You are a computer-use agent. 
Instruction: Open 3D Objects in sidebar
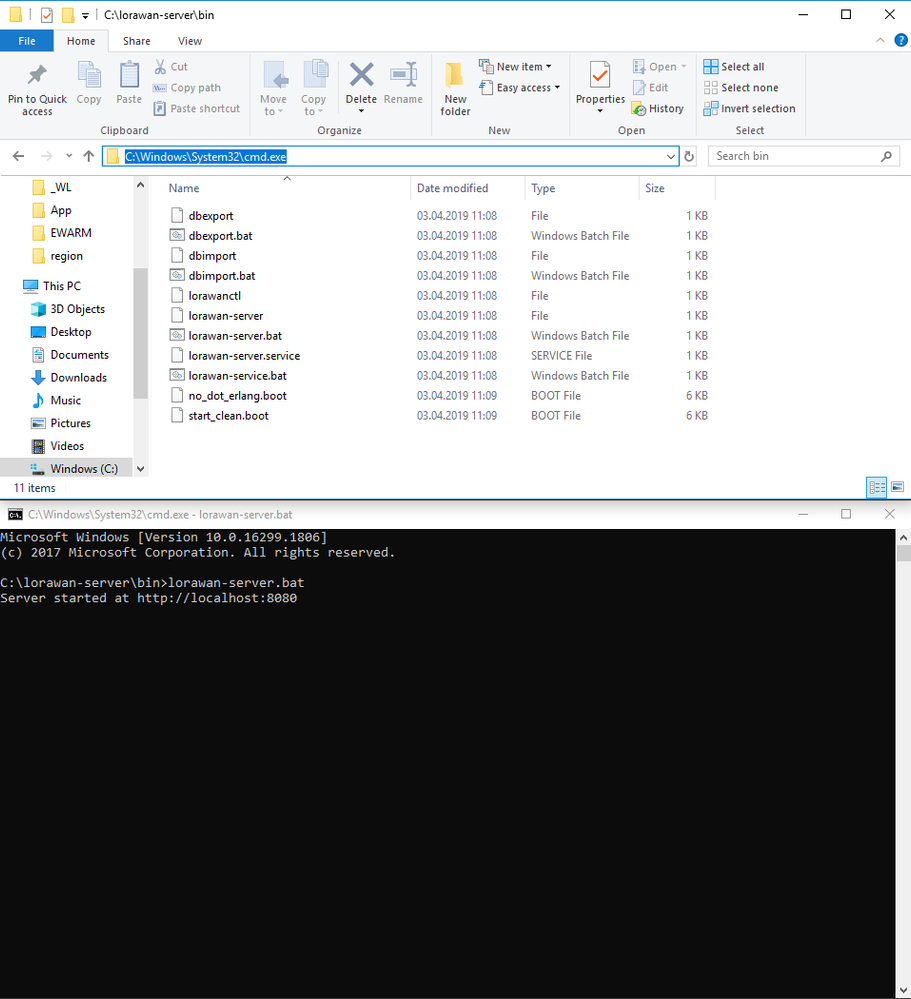78,309
